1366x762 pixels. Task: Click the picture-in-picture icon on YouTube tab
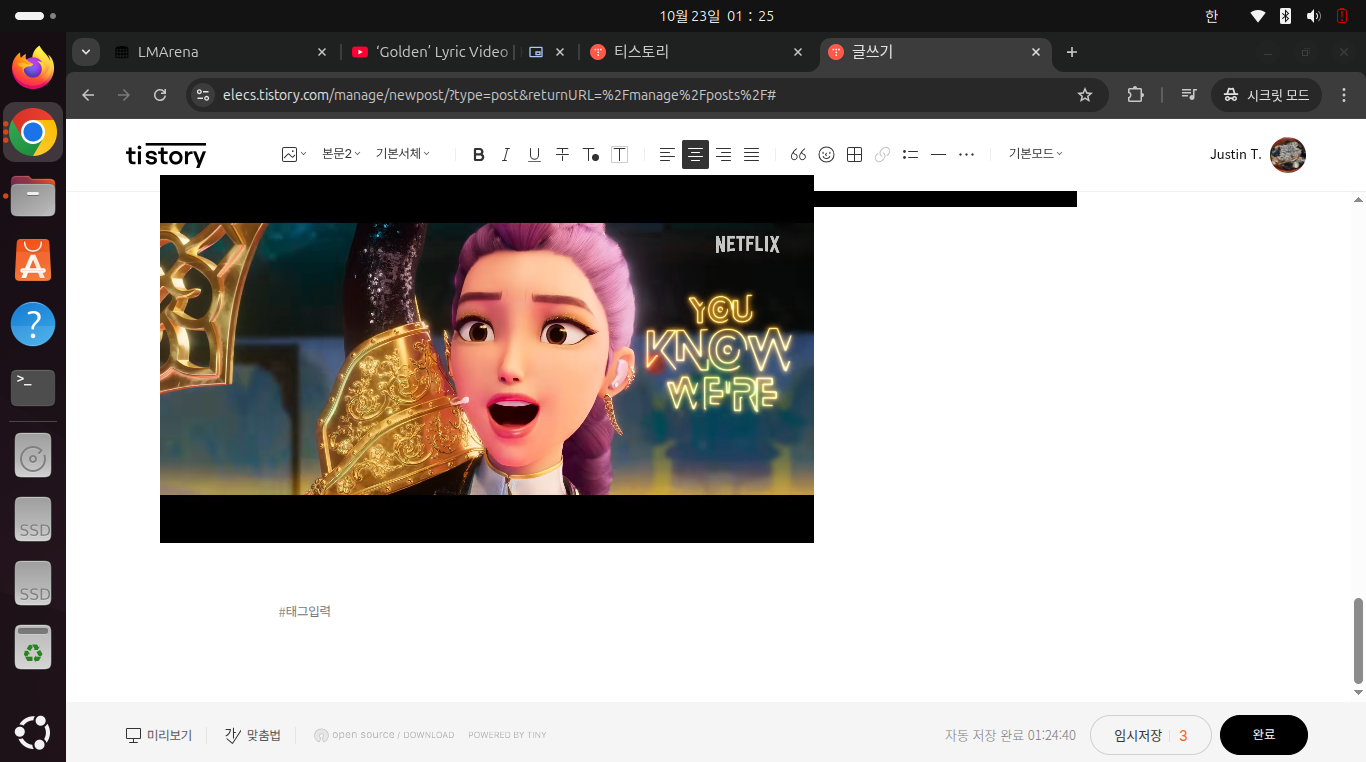coord(536,52)
